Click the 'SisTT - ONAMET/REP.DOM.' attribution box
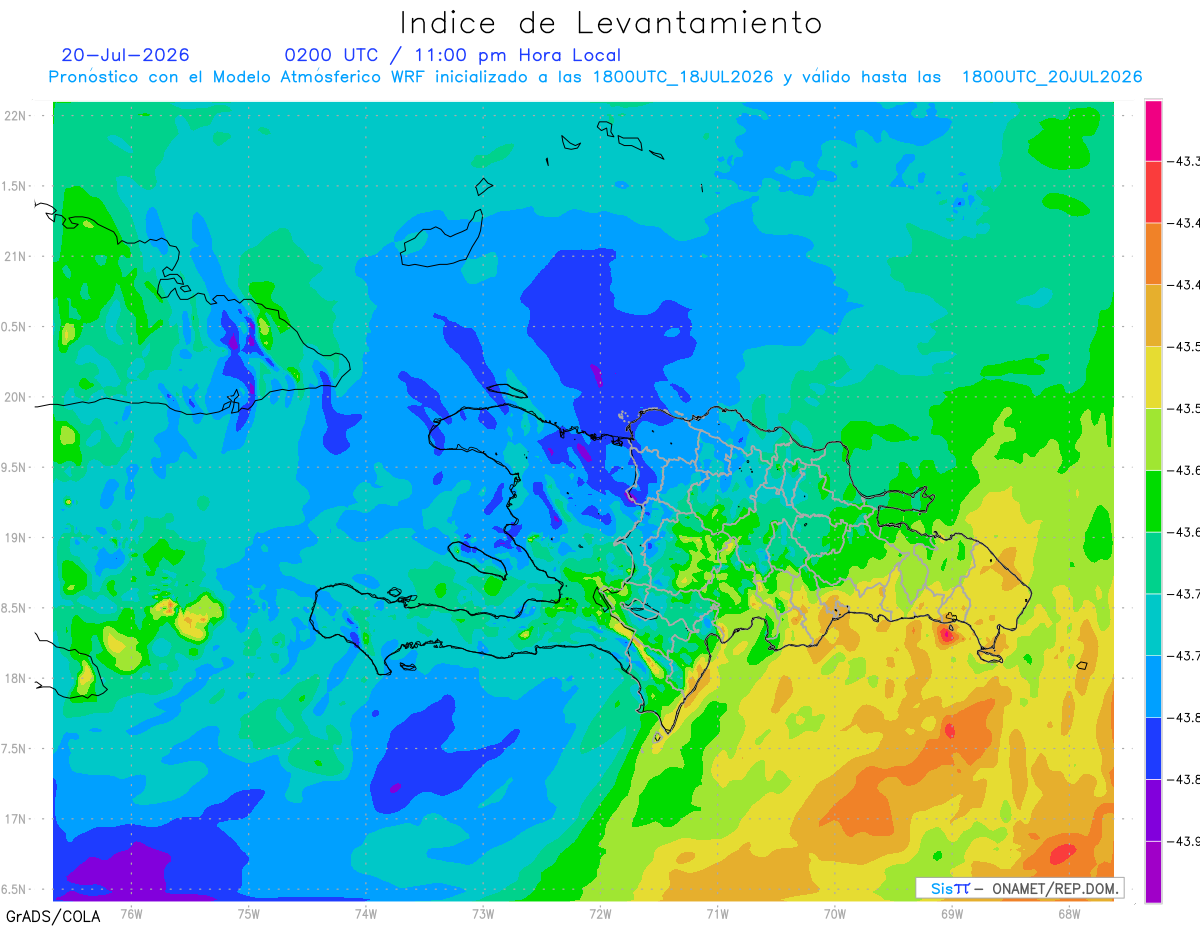This screenshot has height=927, width=1200. tap(1020, 888)
